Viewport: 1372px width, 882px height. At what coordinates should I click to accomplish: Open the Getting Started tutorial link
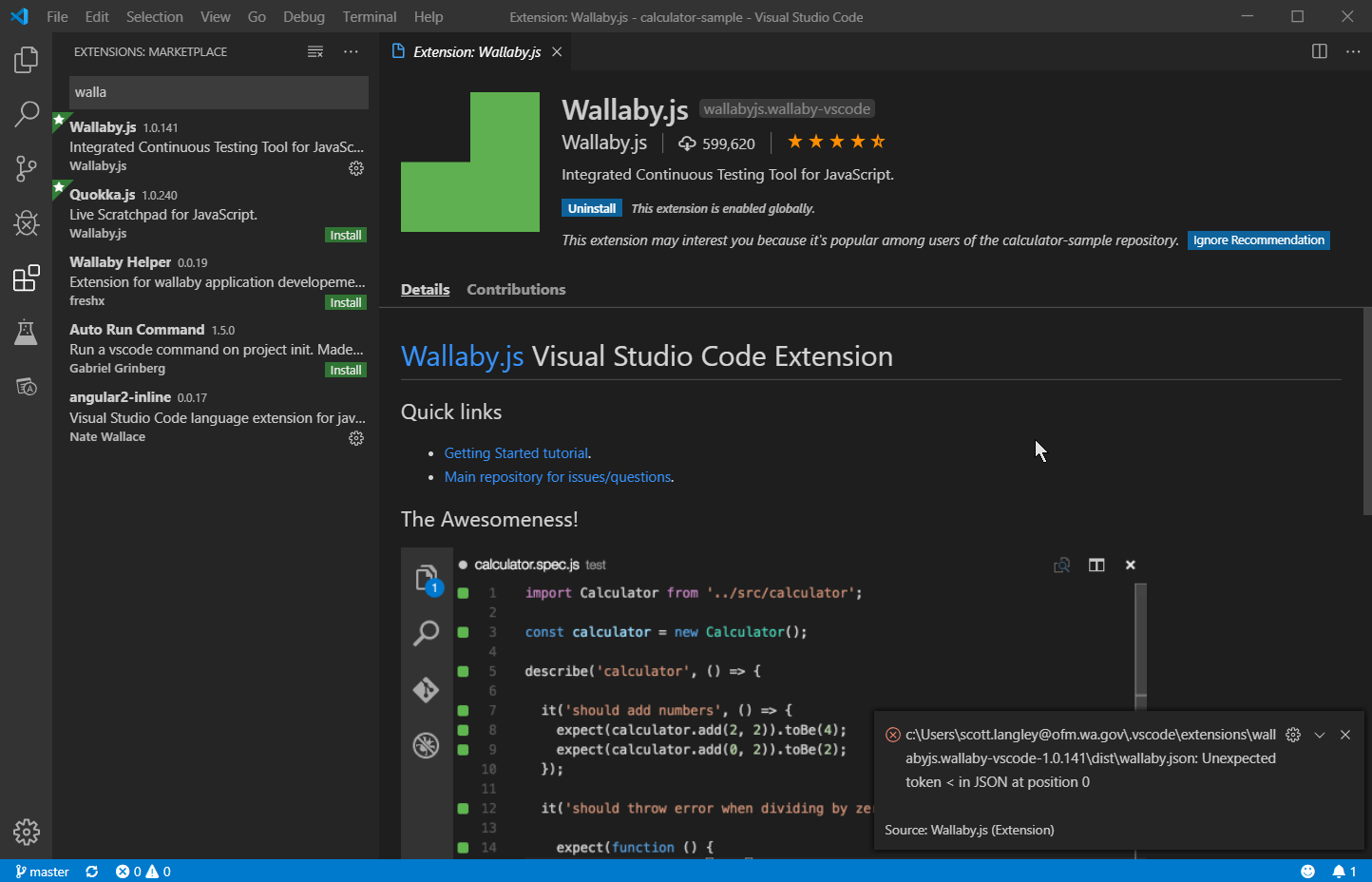[x=517, y=453]
